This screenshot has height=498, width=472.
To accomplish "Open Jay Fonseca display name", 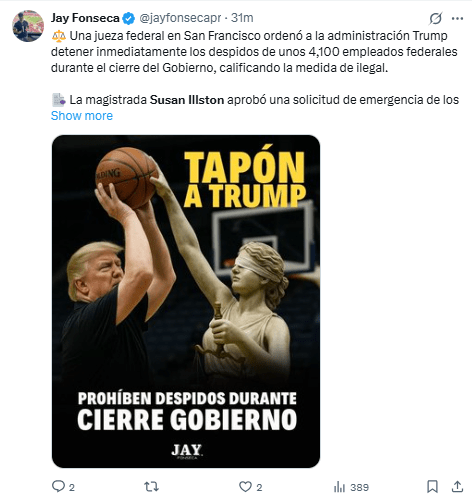I will [x=85, y=18].
